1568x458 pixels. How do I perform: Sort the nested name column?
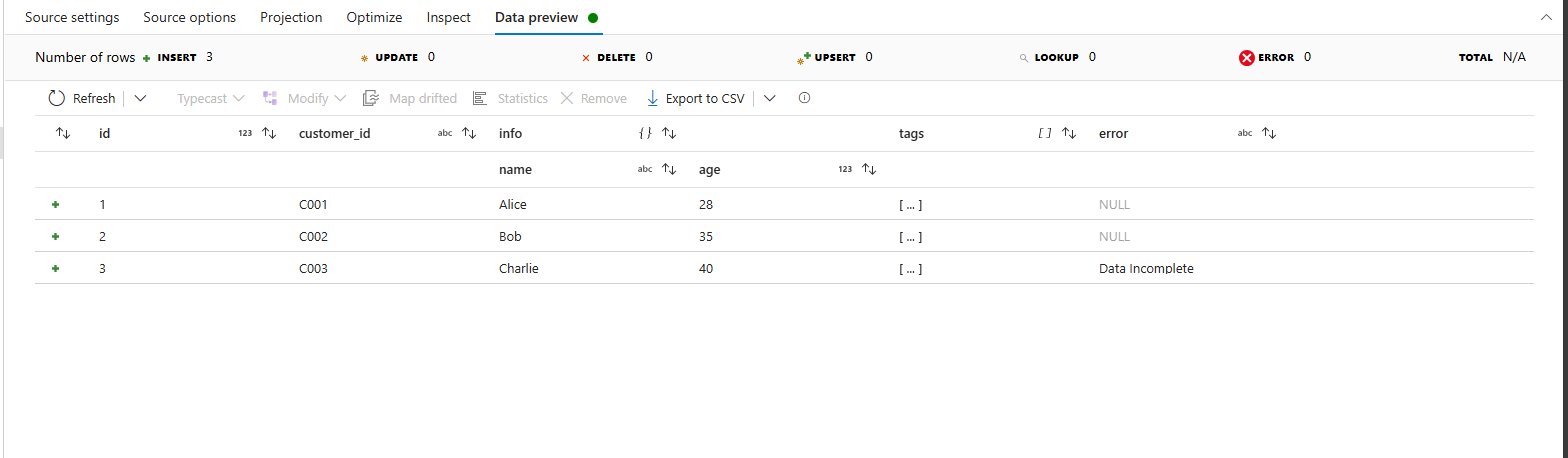click(x=669, y=169)
